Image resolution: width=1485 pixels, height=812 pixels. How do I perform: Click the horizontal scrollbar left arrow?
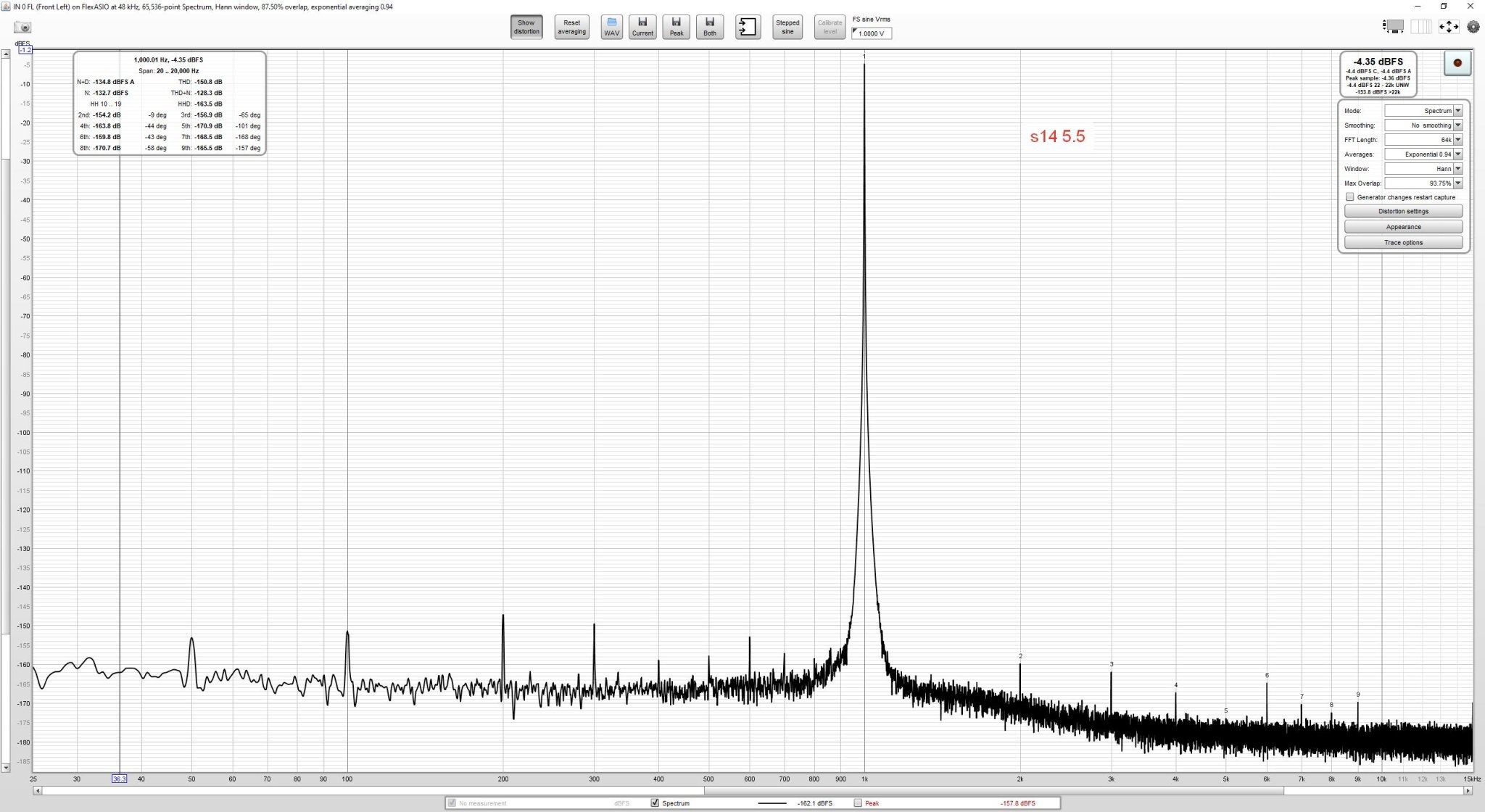click(37, 790)
